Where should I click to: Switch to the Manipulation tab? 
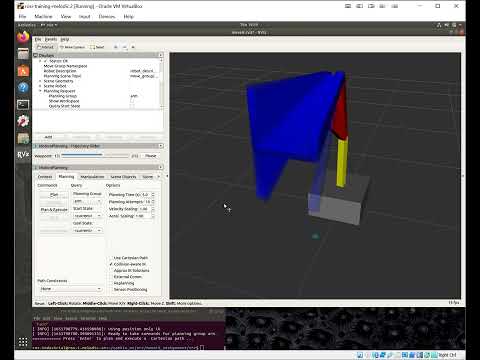pos(92,177)
